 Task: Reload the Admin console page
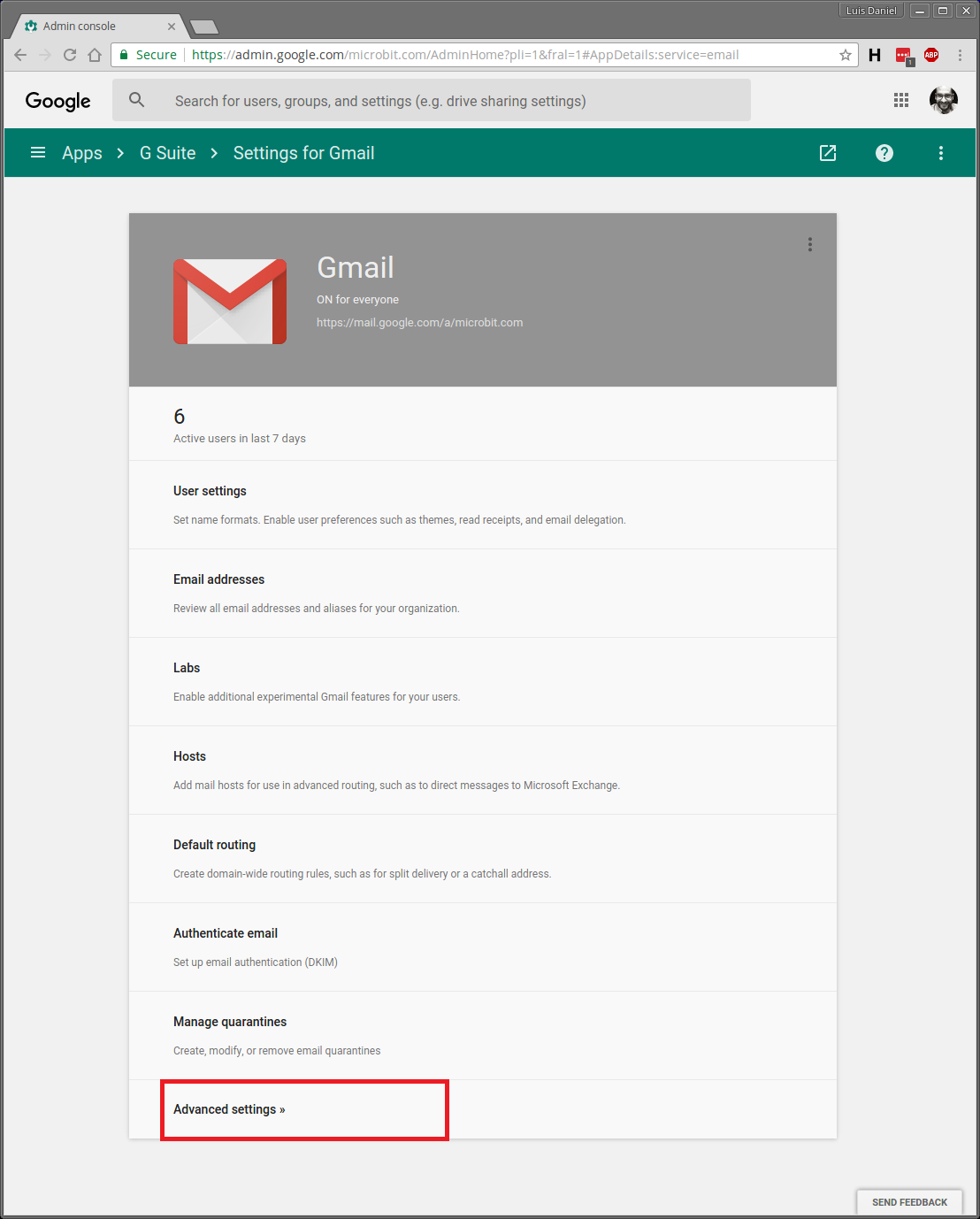(70, 55)
